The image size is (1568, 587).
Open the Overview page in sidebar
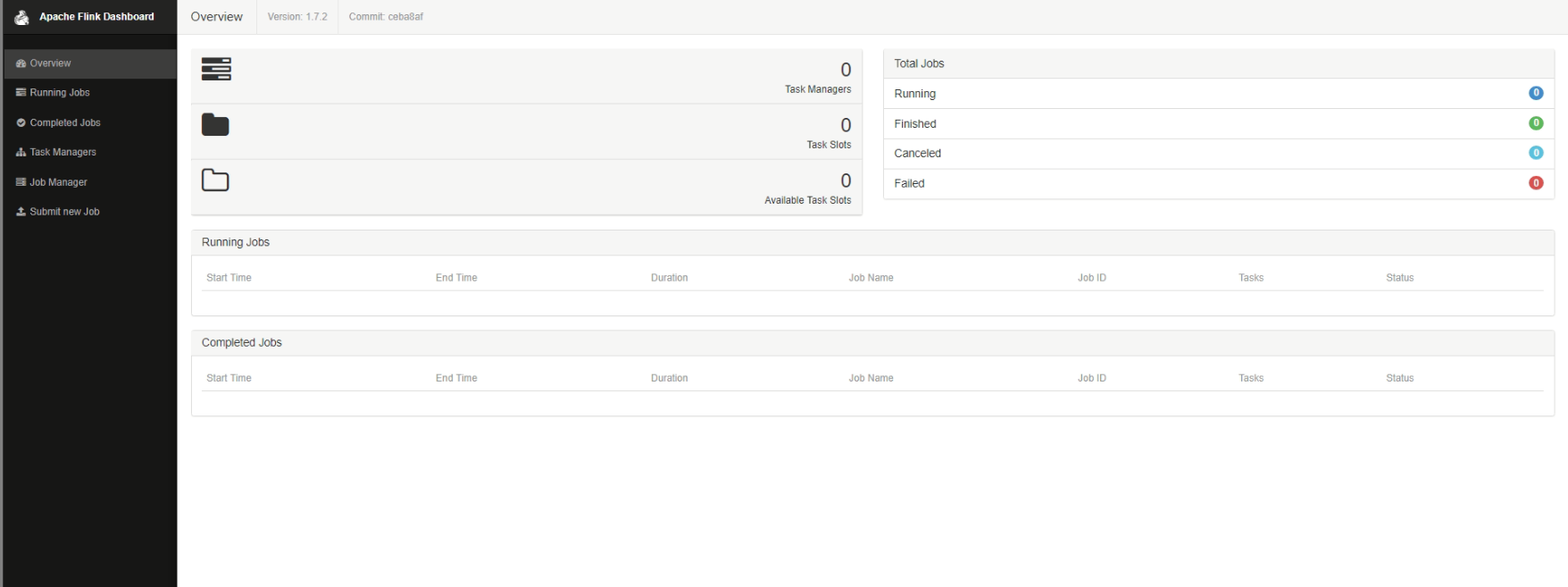pyautogui.click(x=89, y=63)
